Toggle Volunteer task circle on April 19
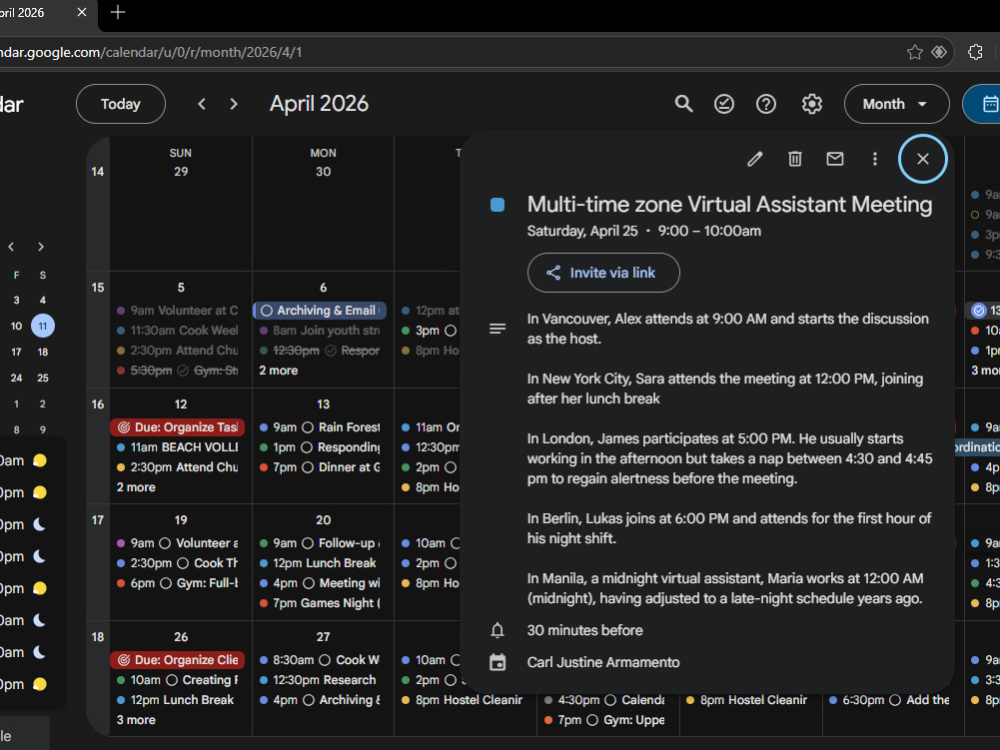1000x750 pixels. click(x=165, y=543)
